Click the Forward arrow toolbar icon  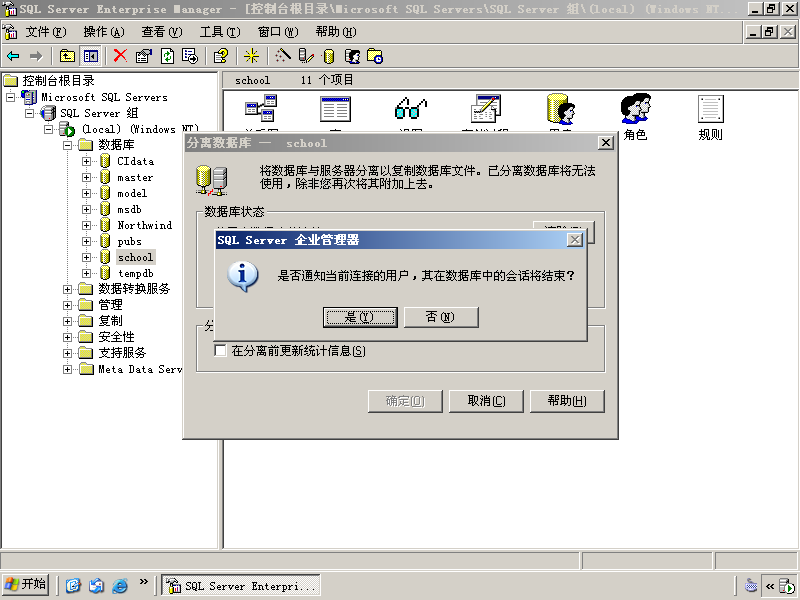click(x=36, y=56)
